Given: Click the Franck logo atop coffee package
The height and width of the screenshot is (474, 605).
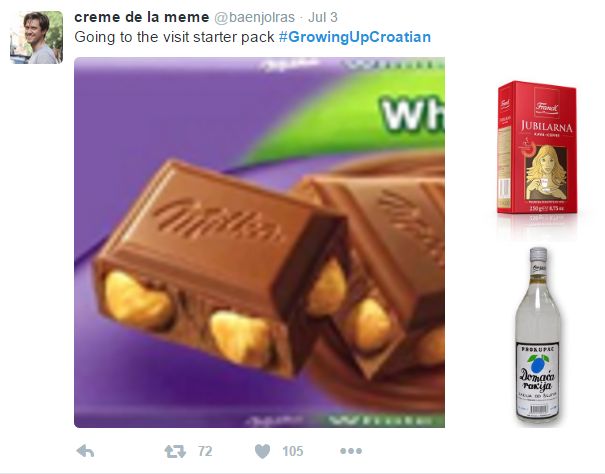Looking at the screenshot, I should [546, 106].
